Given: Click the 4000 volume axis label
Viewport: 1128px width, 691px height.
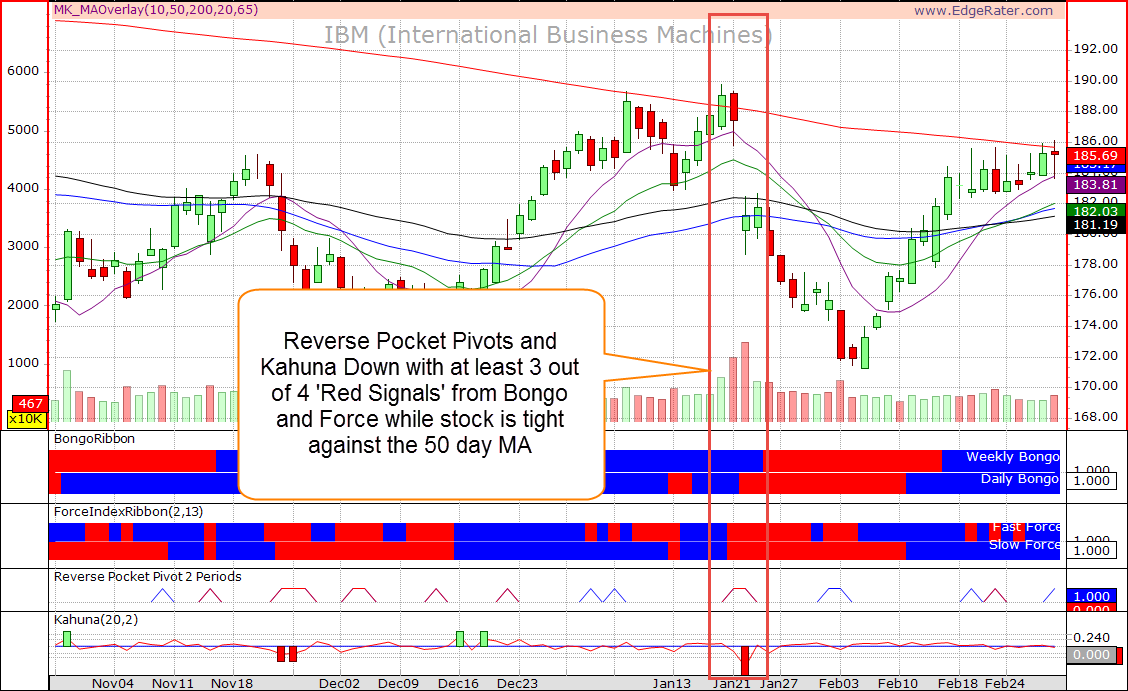Looking at the screenshot, I should pos(23,188).
